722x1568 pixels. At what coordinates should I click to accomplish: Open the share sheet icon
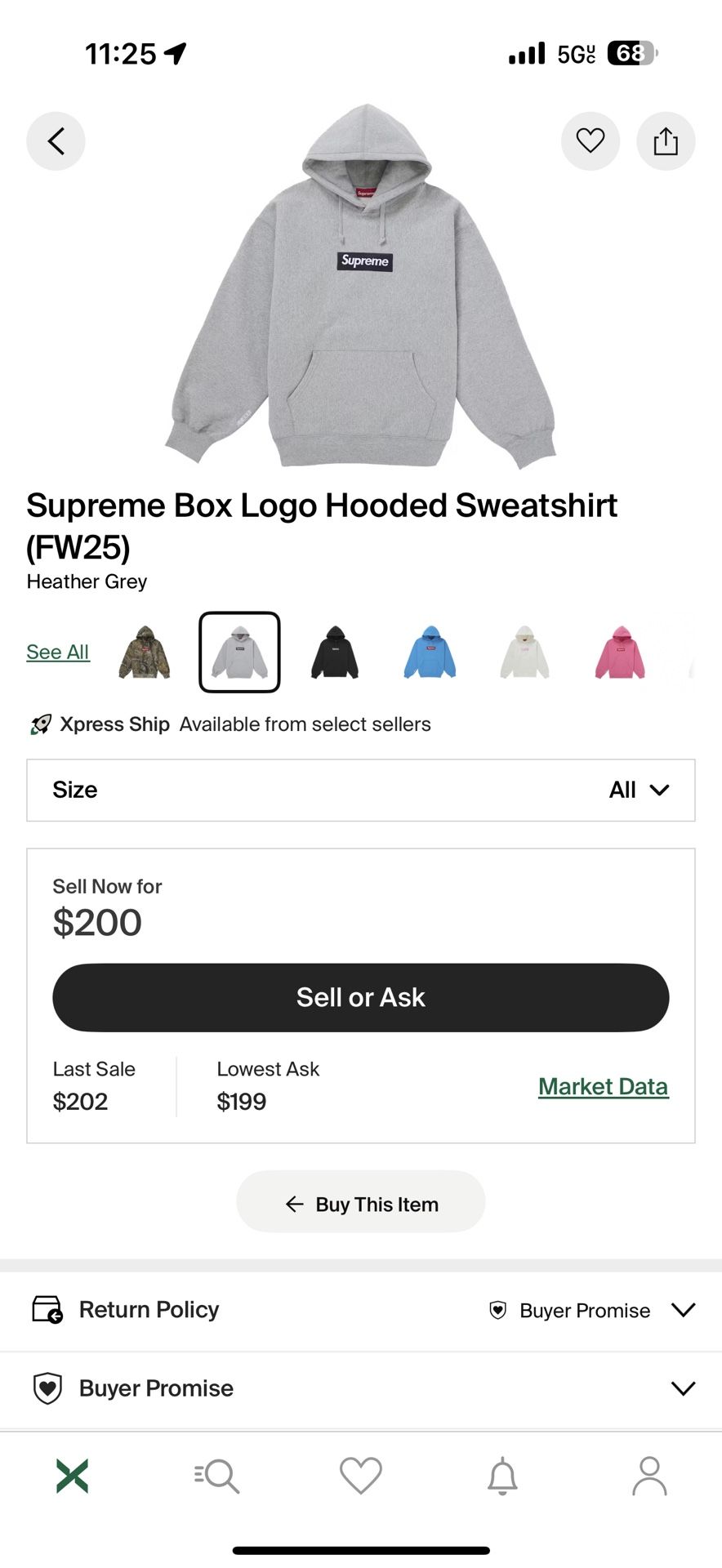[x=666, y=140]
